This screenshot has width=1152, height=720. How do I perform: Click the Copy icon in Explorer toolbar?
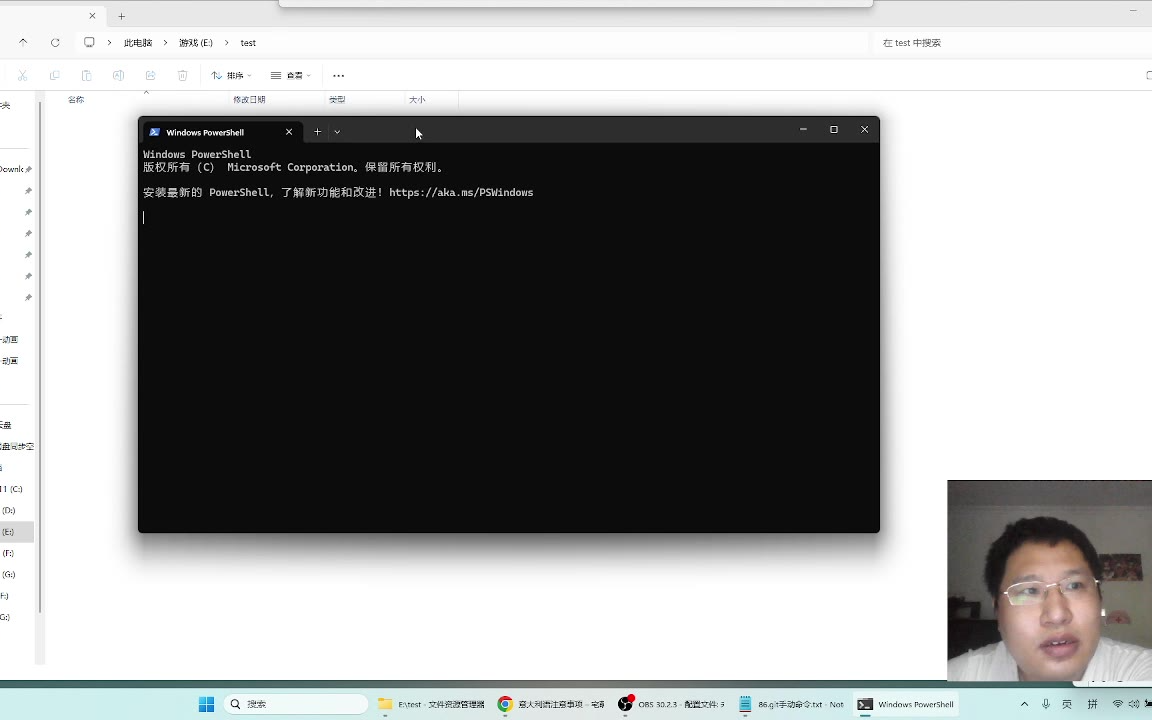pos(54,76)
